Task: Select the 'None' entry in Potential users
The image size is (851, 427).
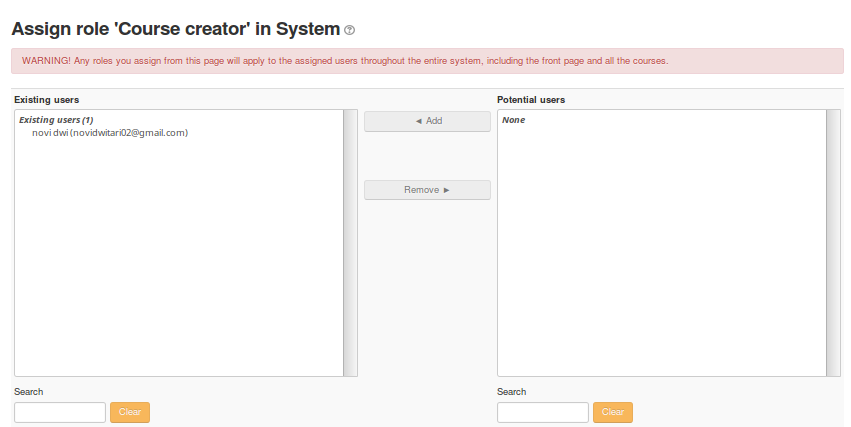Action: [513, 120]
